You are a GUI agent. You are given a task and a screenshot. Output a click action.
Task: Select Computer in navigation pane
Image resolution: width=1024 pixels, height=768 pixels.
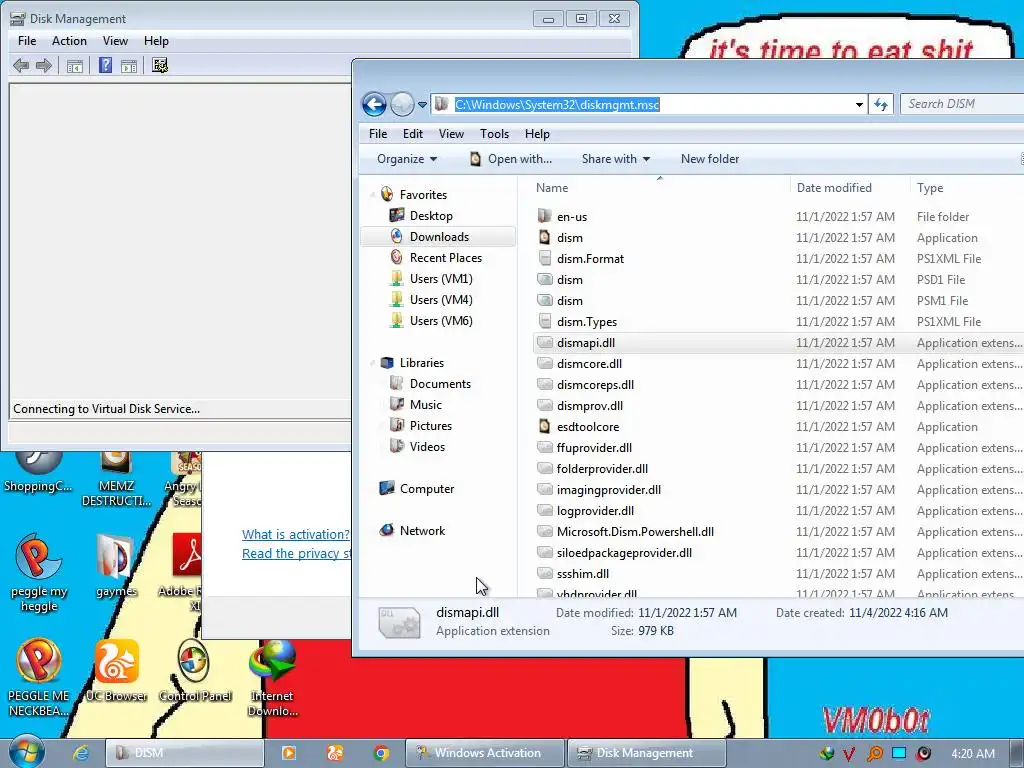[426, 488]
